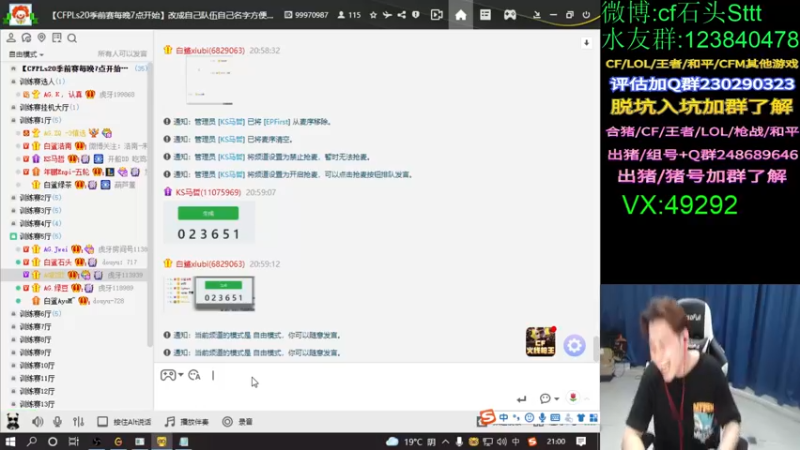Select the 训练赛12厅 channel
800x450 pixels.
coord(37,391)
